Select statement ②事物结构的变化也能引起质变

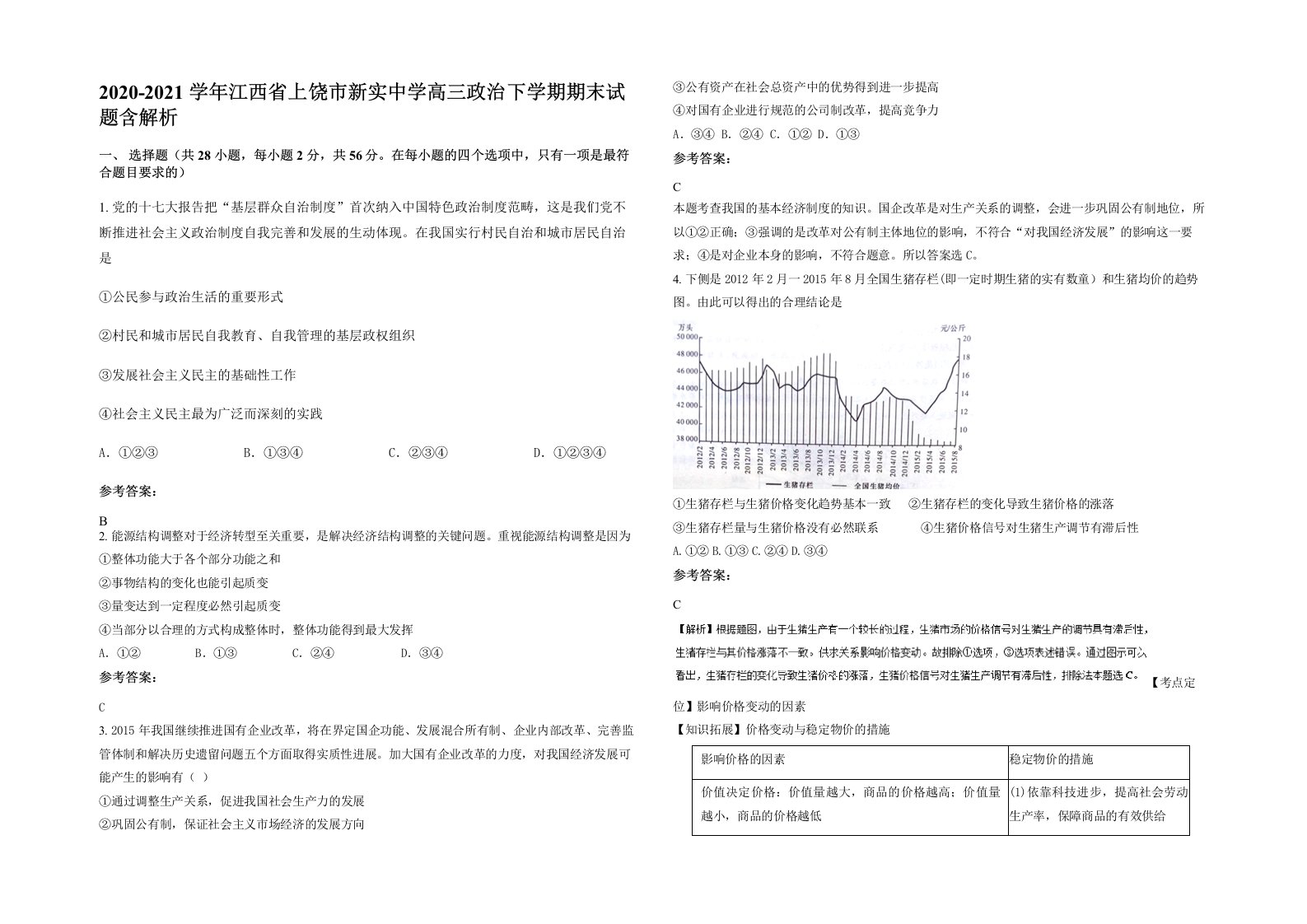[x=184, y=583]
